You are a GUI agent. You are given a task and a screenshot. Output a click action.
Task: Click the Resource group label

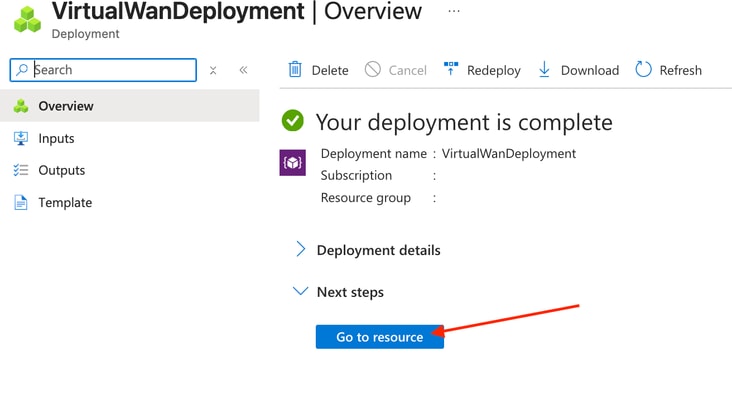click(366, 198)
